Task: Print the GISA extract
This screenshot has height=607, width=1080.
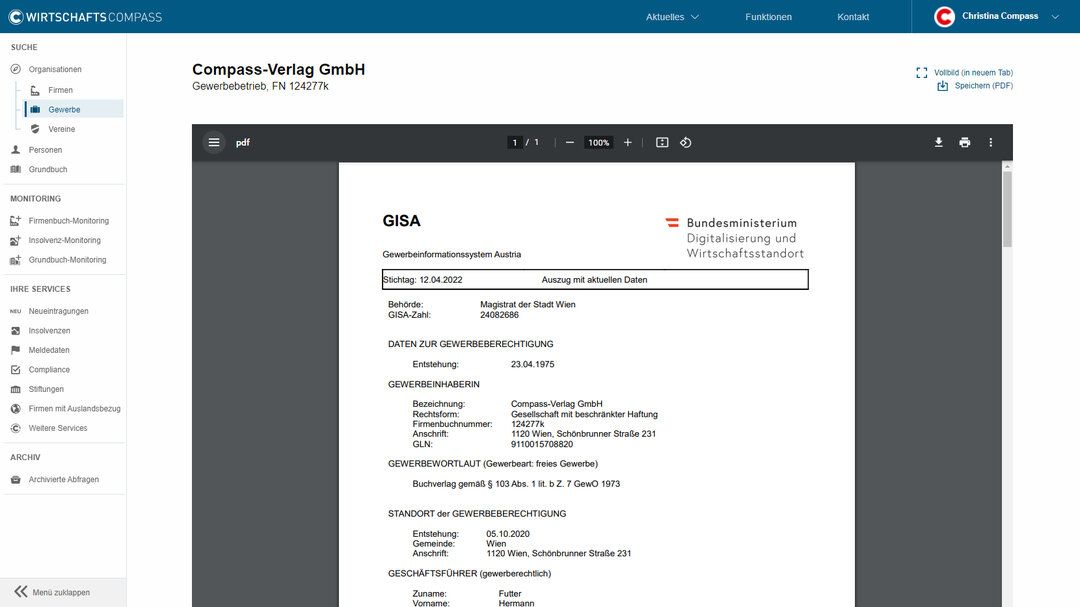Action: [964, 142]
